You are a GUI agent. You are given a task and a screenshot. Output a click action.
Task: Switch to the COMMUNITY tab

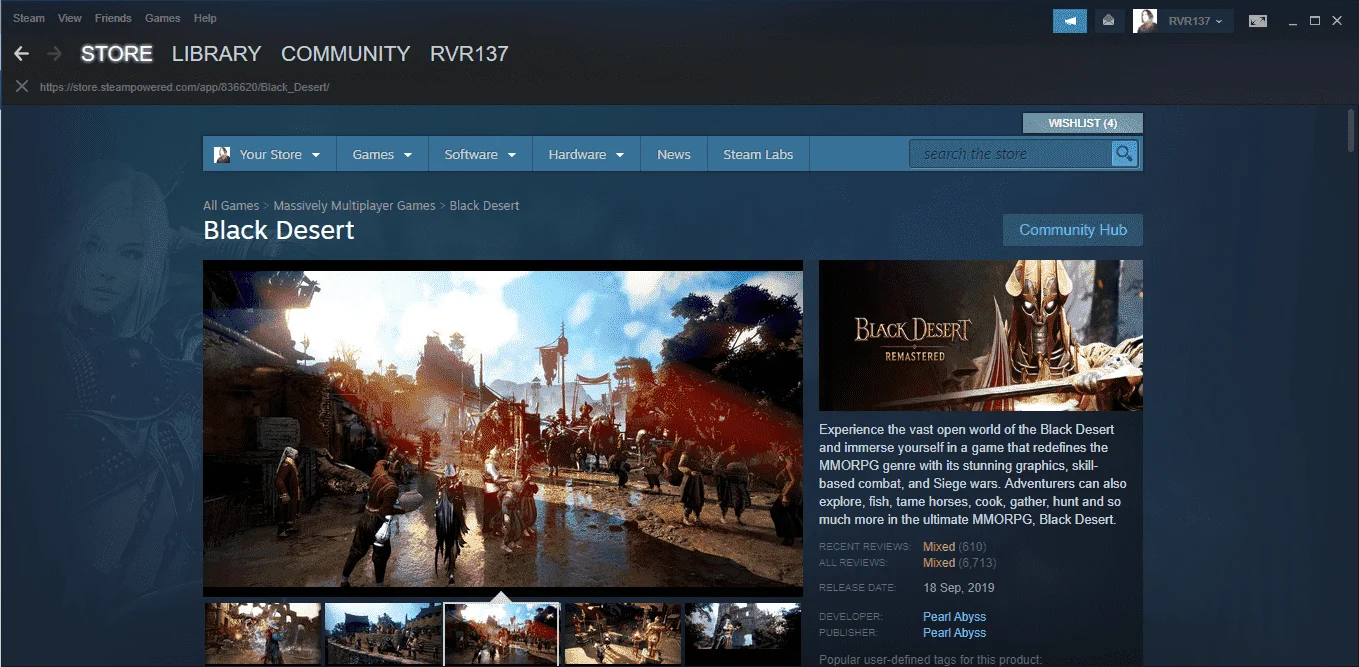(x=346, y=54)
